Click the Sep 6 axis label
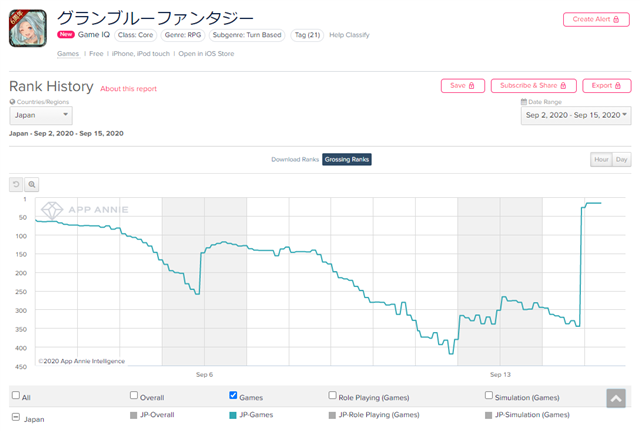 [204, 375]
